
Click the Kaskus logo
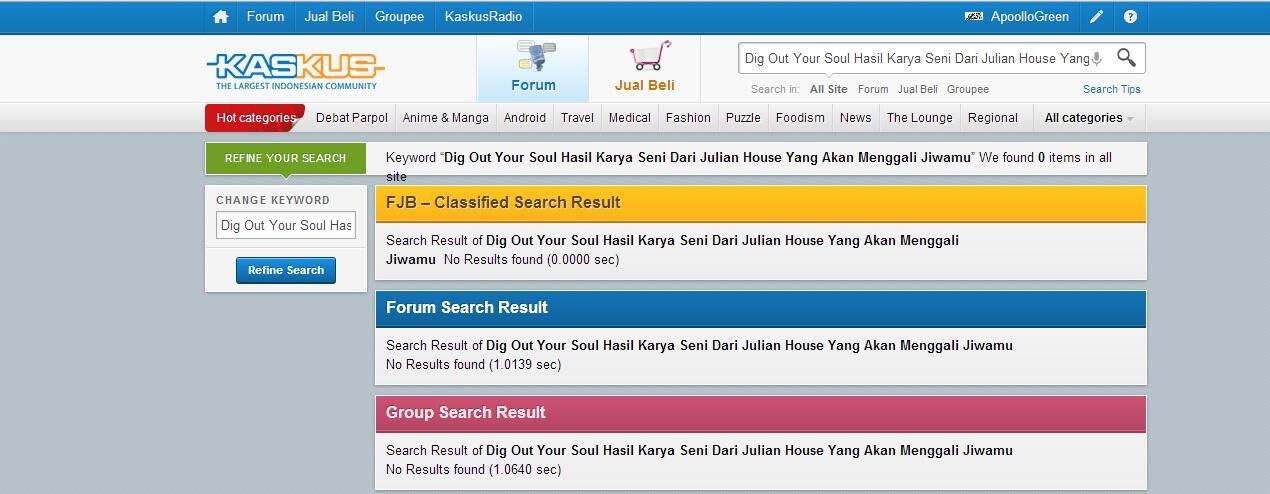(x=295, y=71)
